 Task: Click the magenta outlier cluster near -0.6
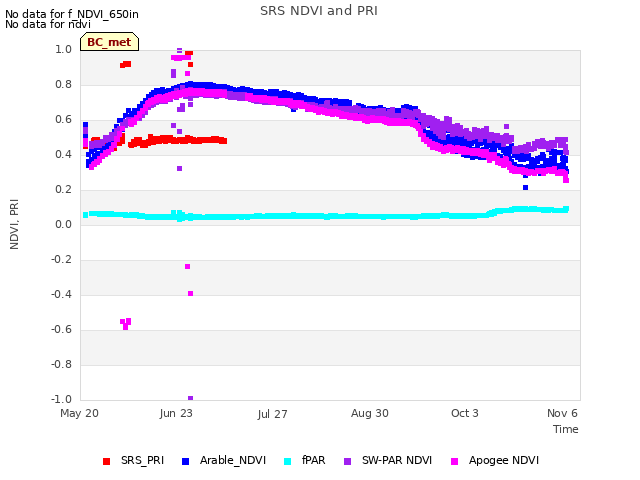pyautogui.click(x=126, y=323)
